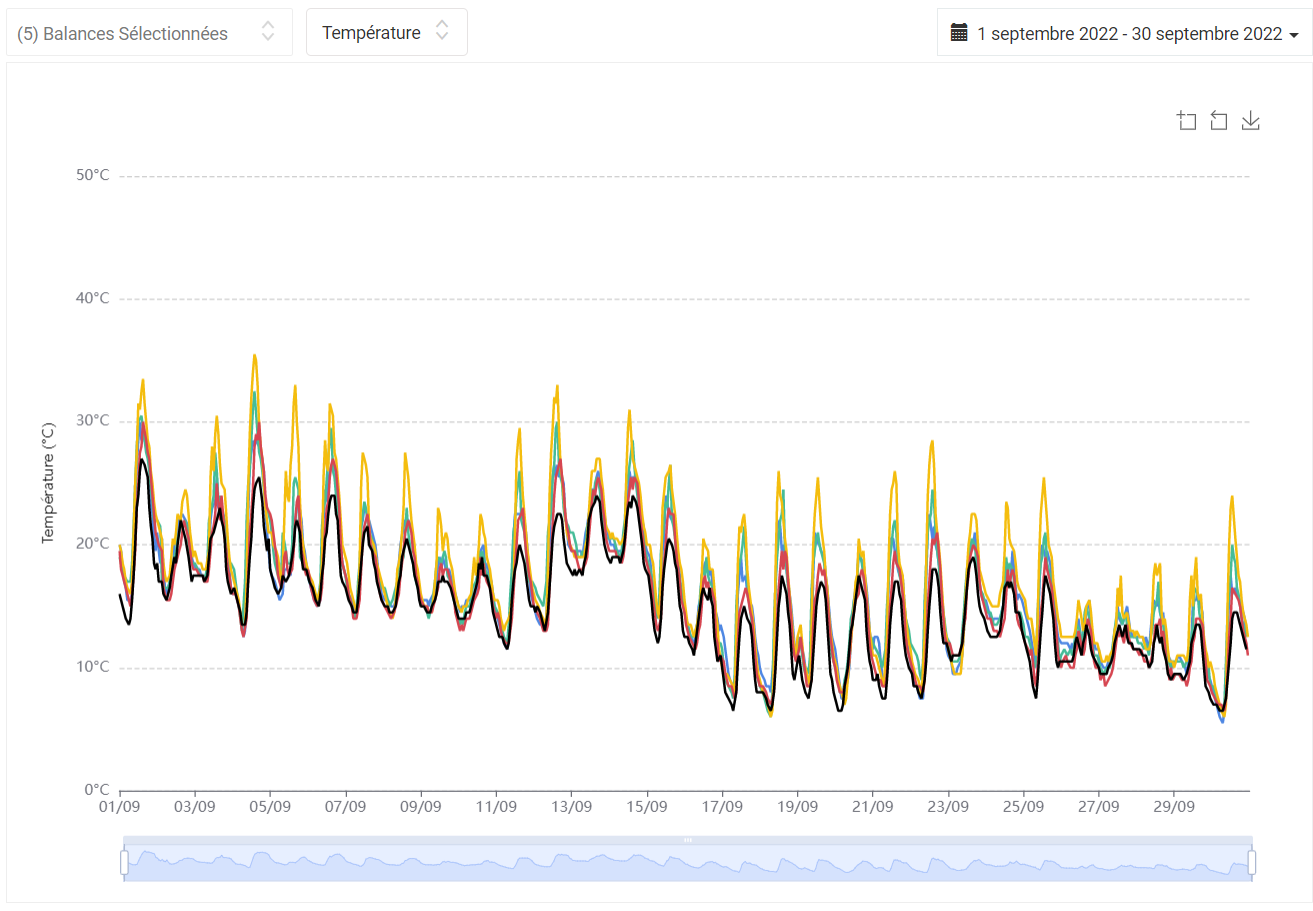Screen dimensions: 1313x911
Task: Click the '0°C' y-axis label
Action: click(97, 790)
